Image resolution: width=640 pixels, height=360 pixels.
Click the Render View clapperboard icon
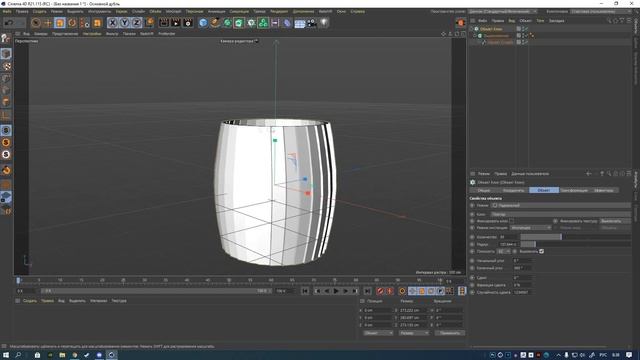click(x=164, y=23)
